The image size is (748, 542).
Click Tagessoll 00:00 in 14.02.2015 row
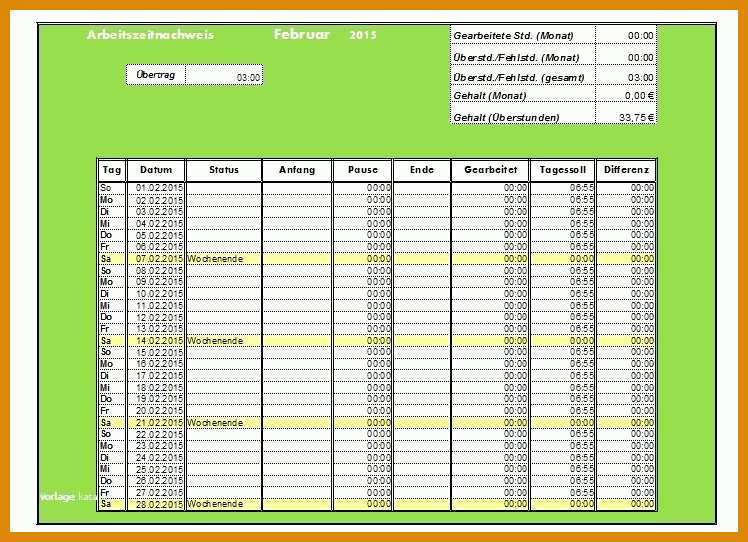tap(562, 341)
